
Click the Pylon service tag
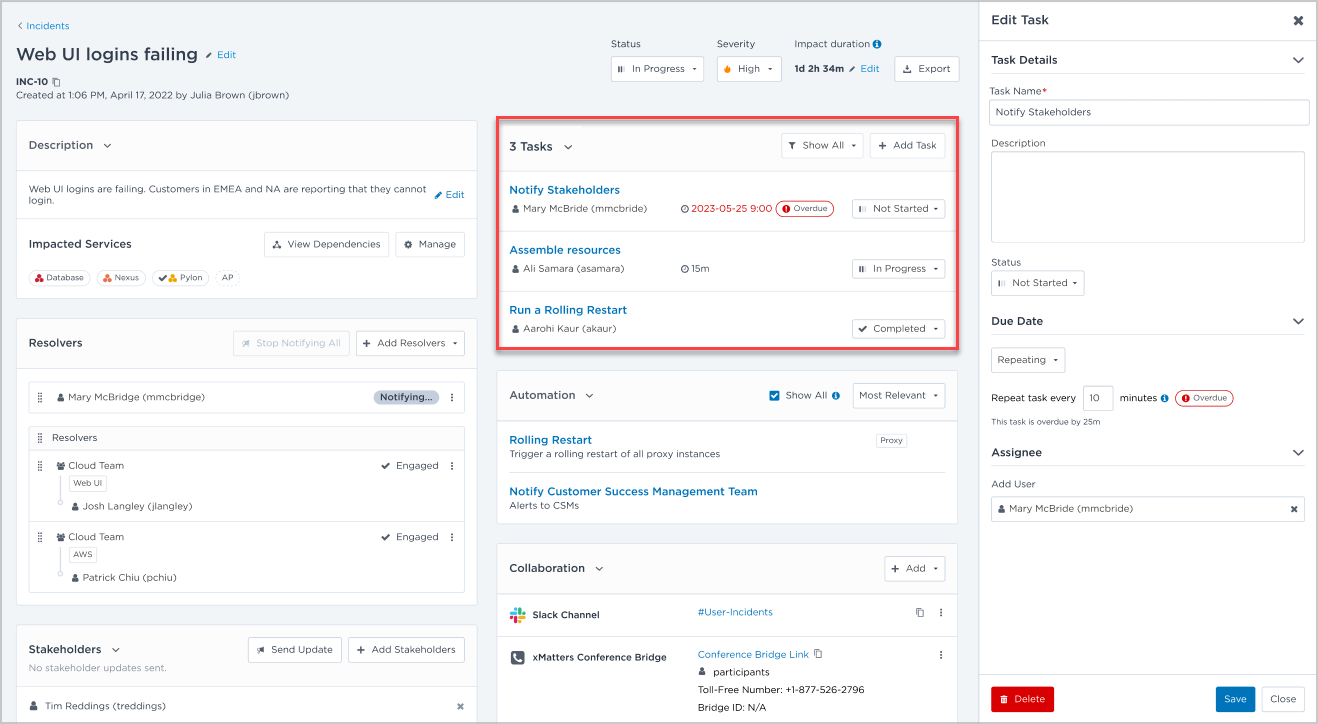tap(181, 278)
